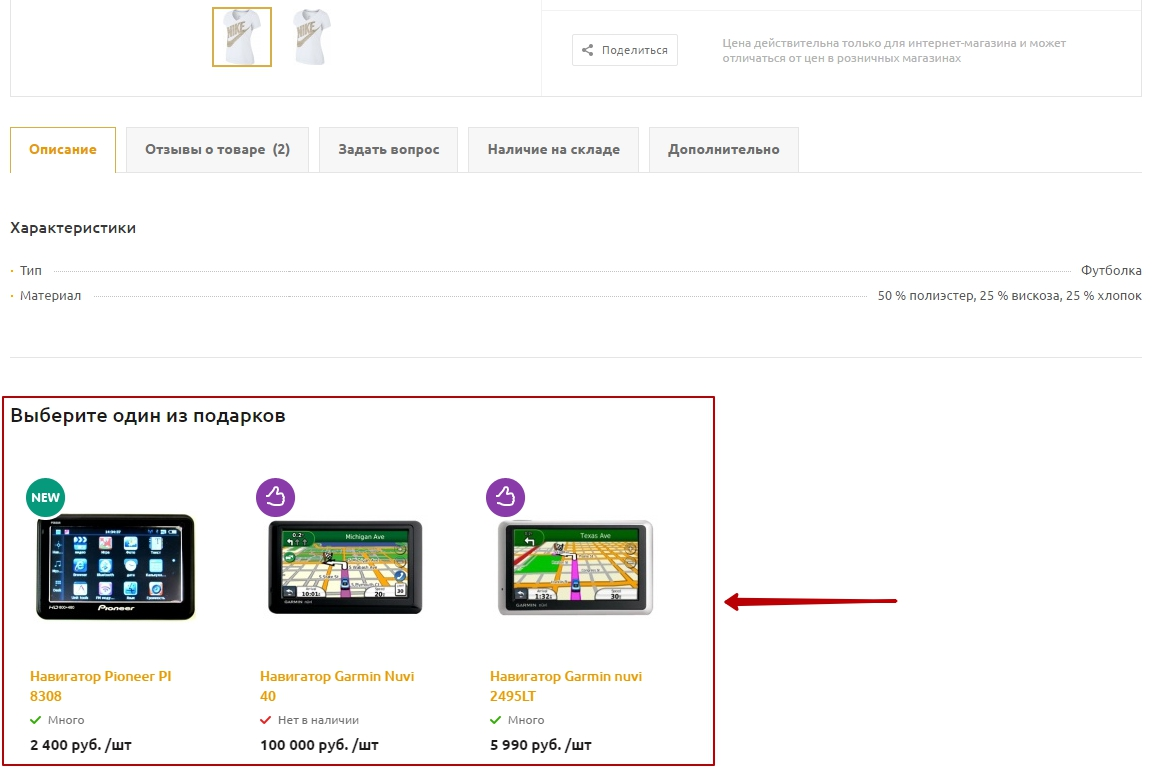Image resolution: width=1152 pixels, height=772 pixels.
Task: Click Нет в наличии status text
Action: (318, 720)
